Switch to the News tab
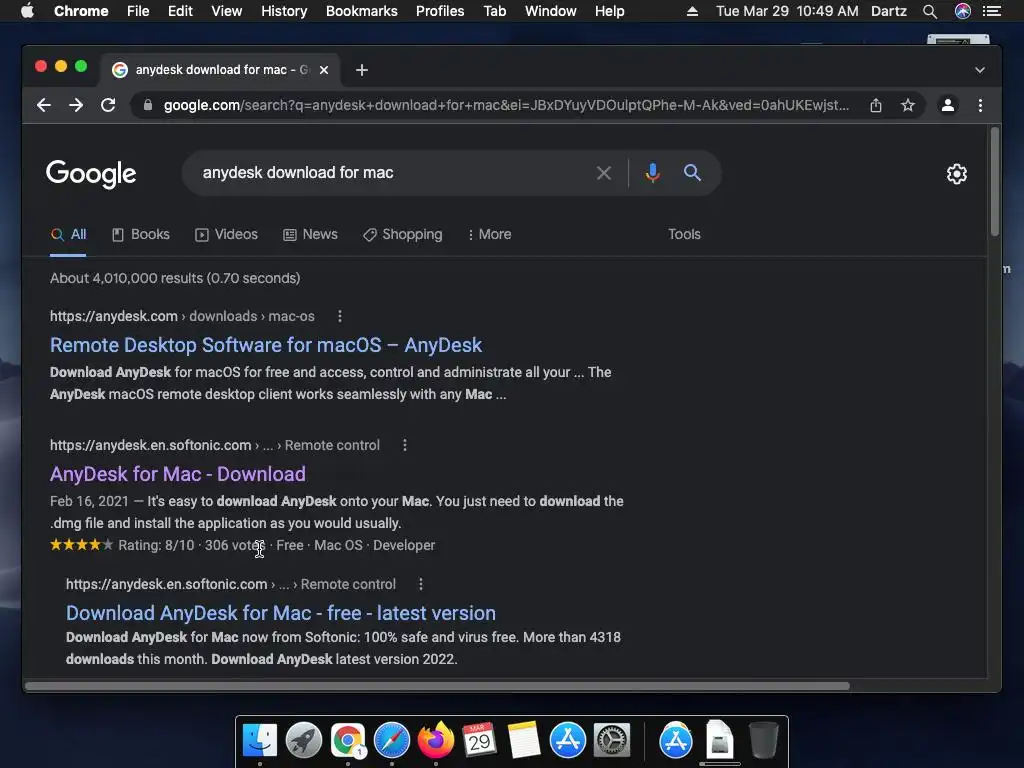This screenshot has width=1024, height=768. click(x=310, y=234)
